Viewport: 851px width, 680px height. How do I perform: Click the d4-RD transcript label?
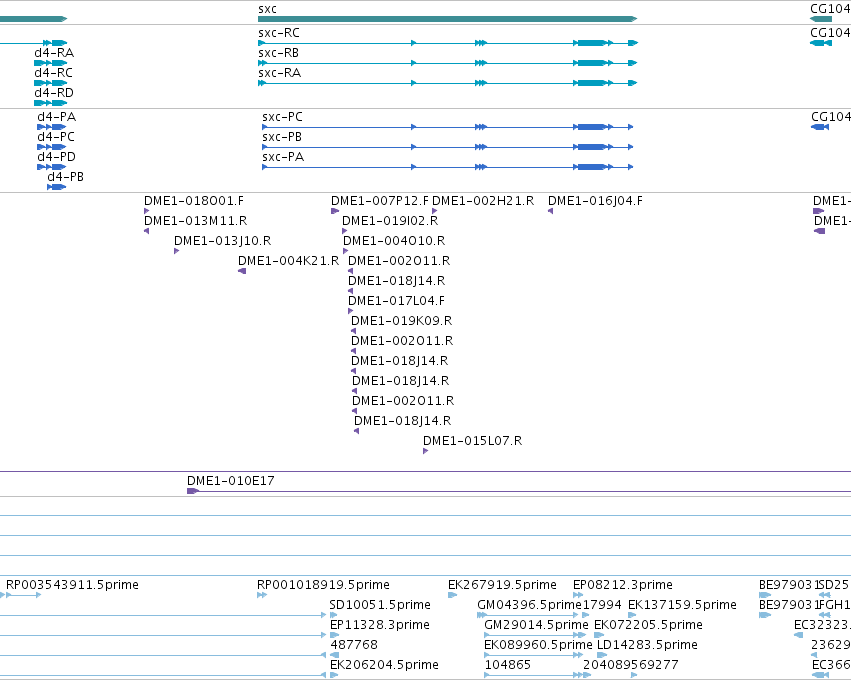[x=54, y=93]
